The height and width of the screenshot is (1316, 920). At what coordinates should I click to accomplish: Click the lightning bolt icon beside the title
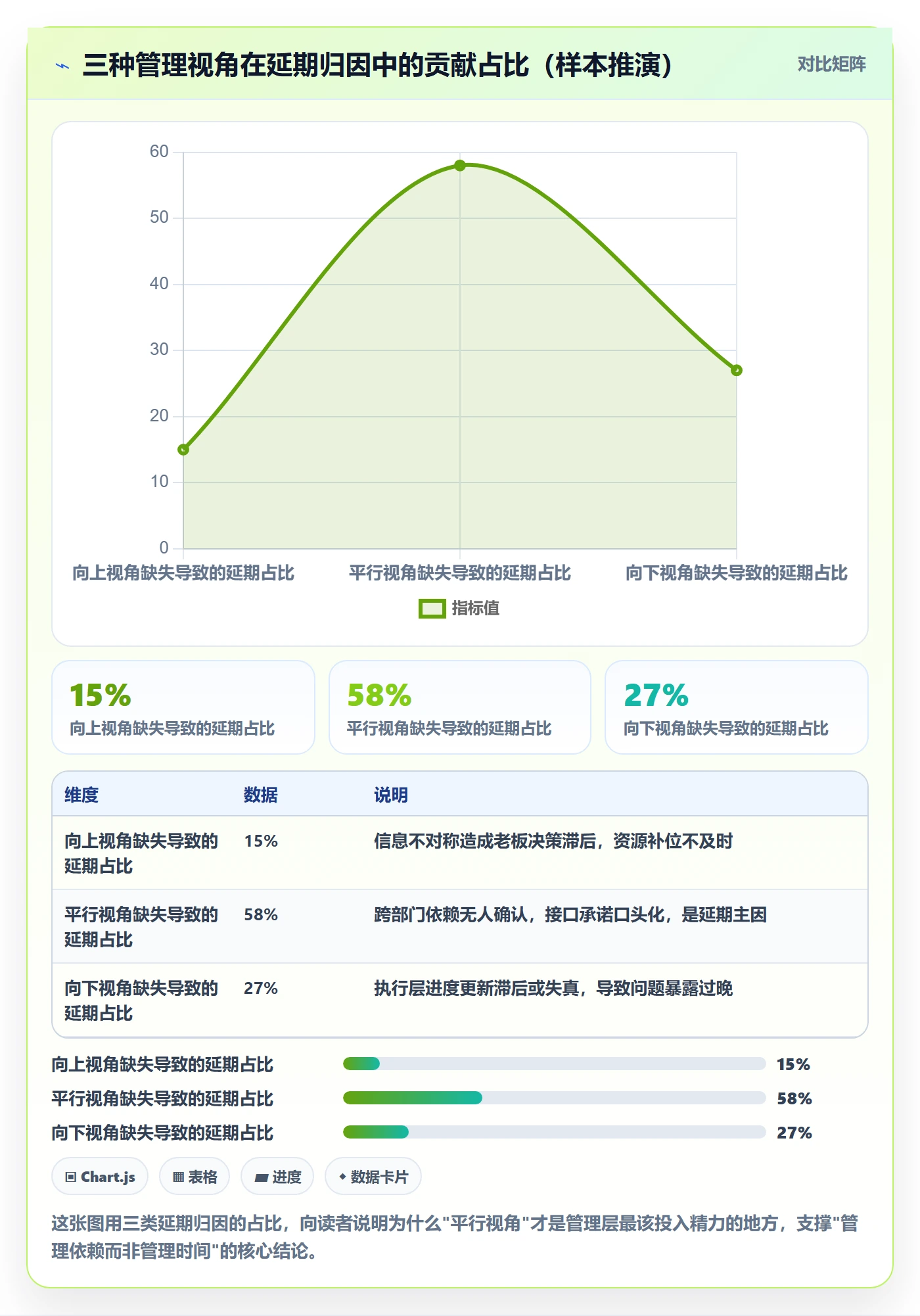(62, 66)
